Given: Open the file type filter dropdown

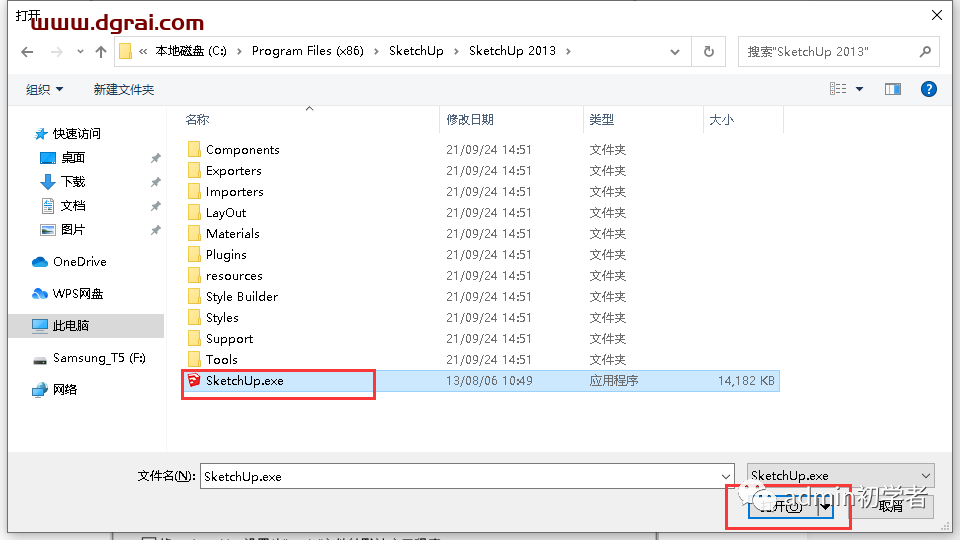Looking at the screenshot, I should click(x=841, y=476).
